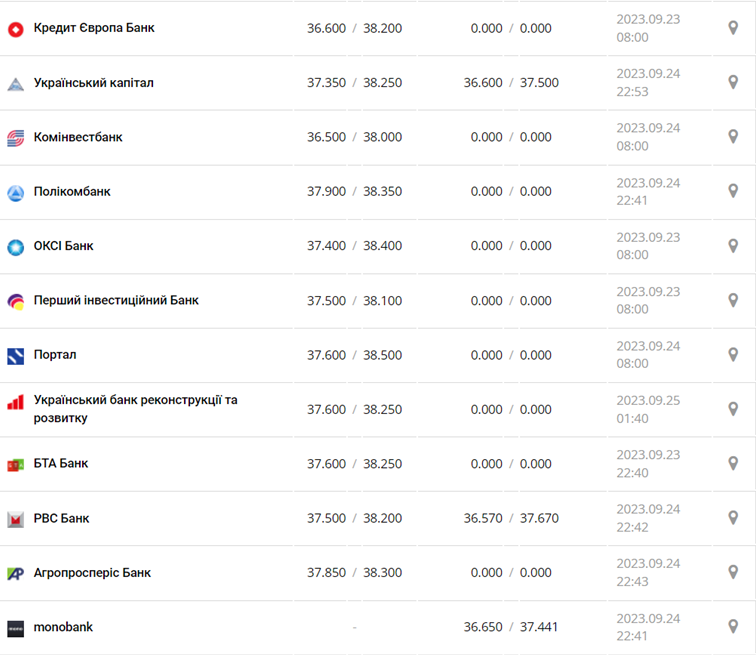The height and width of the screenshot is (655, 756).
Task: Open the Портал bank location marker
Action: (x=733, y=355)
